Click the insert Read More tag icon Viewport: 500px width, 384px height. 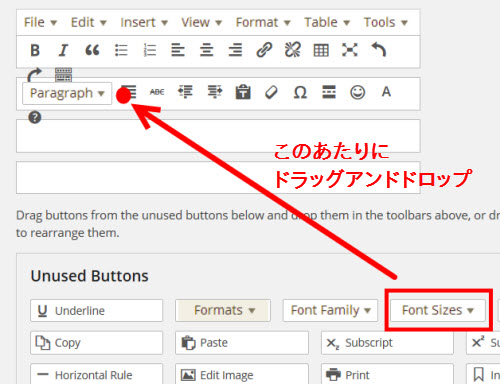[329, 92]
